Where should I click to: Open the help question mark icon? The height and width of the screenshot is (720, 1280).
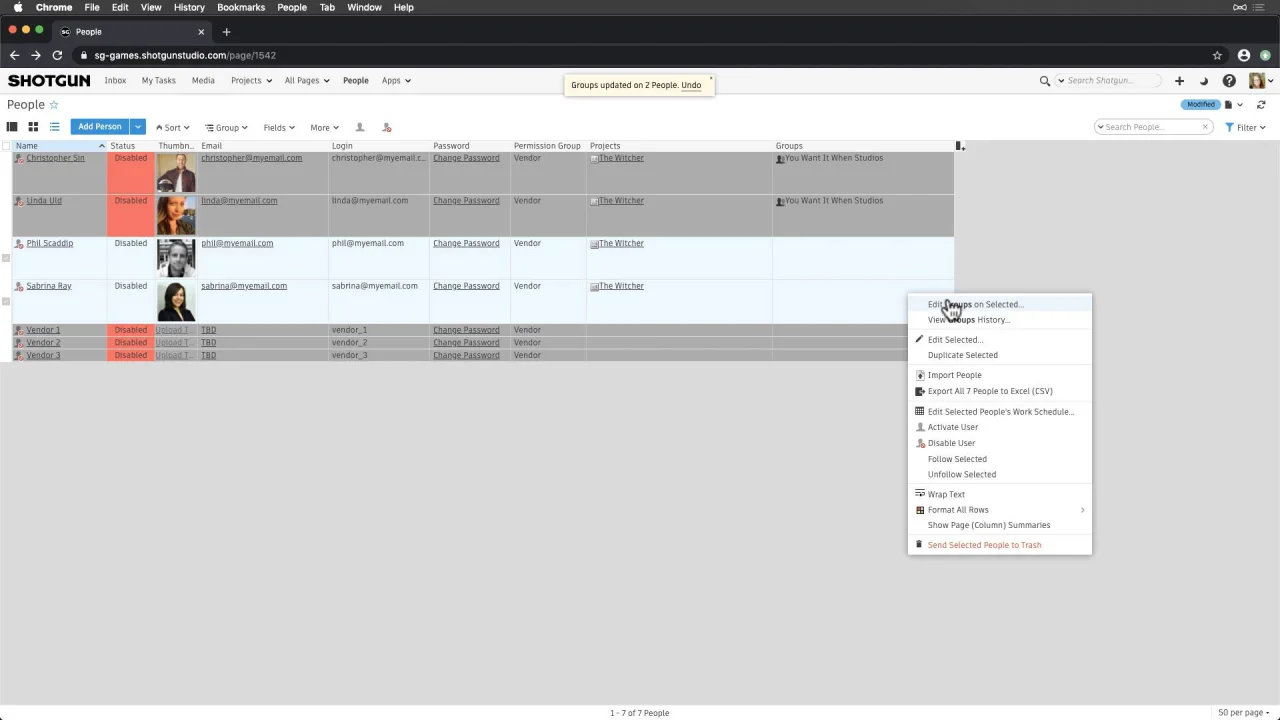[x=1229, y=81]
